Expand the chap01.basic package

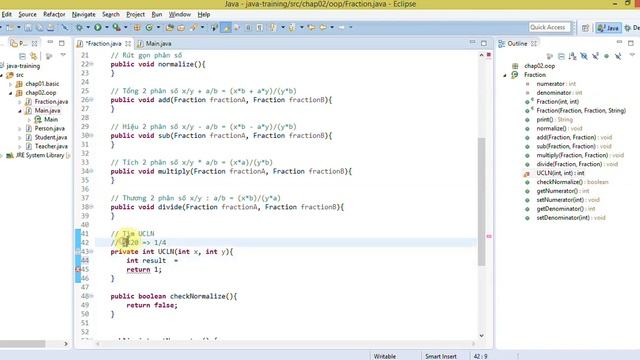11,84
